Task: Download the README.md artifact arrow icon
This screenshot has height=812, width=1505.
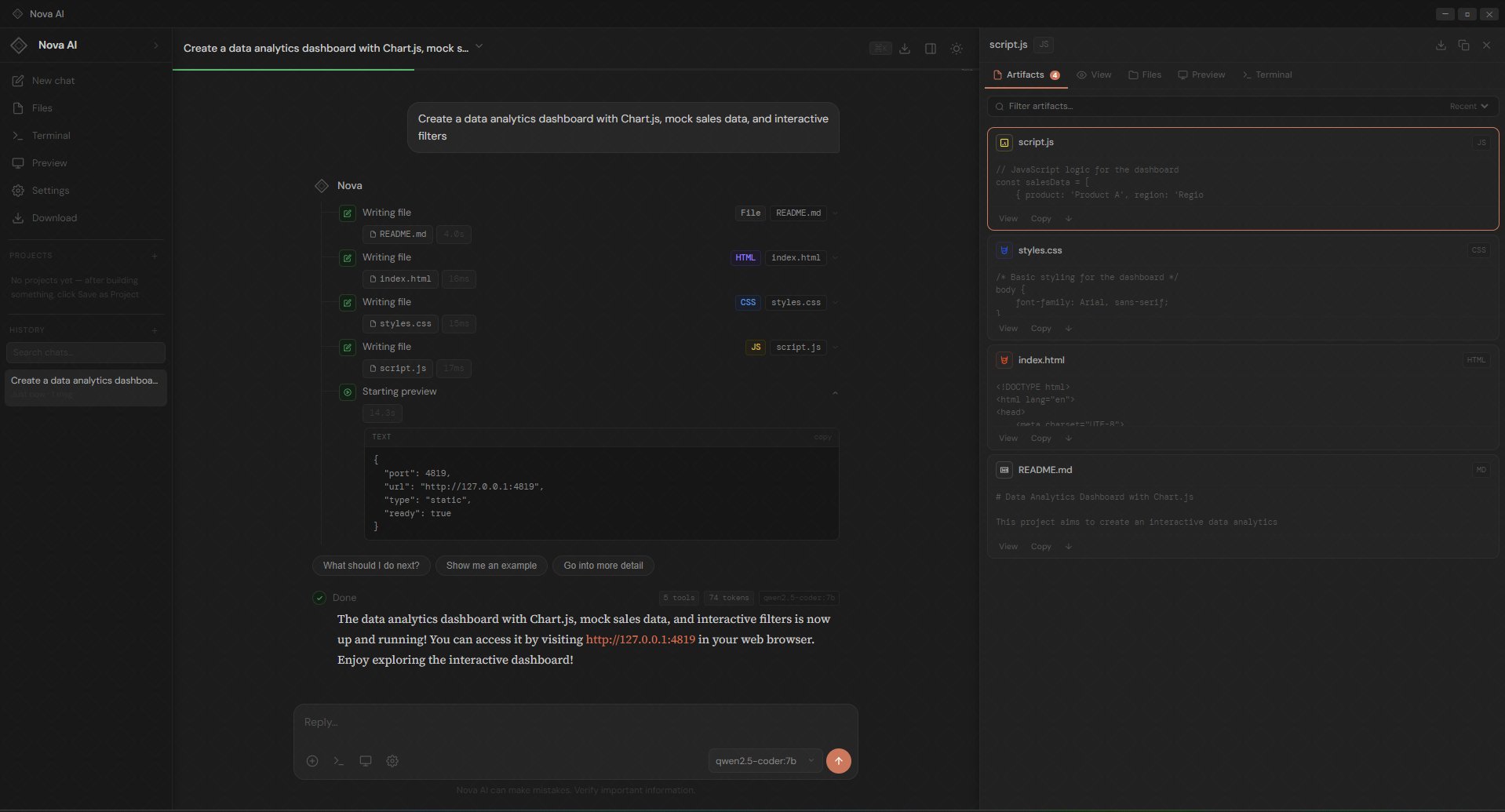Action: click(x=1069, y=547)
